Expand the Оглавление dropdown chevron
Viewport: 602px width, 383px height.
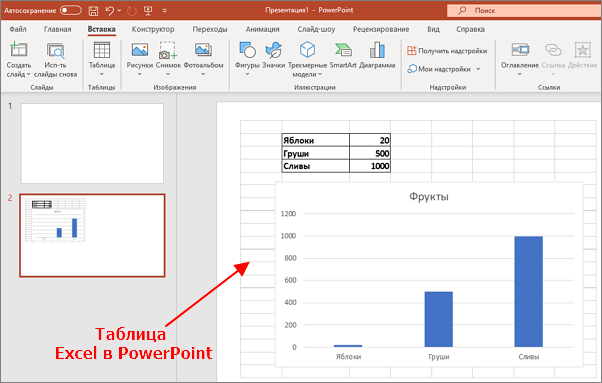520,74
